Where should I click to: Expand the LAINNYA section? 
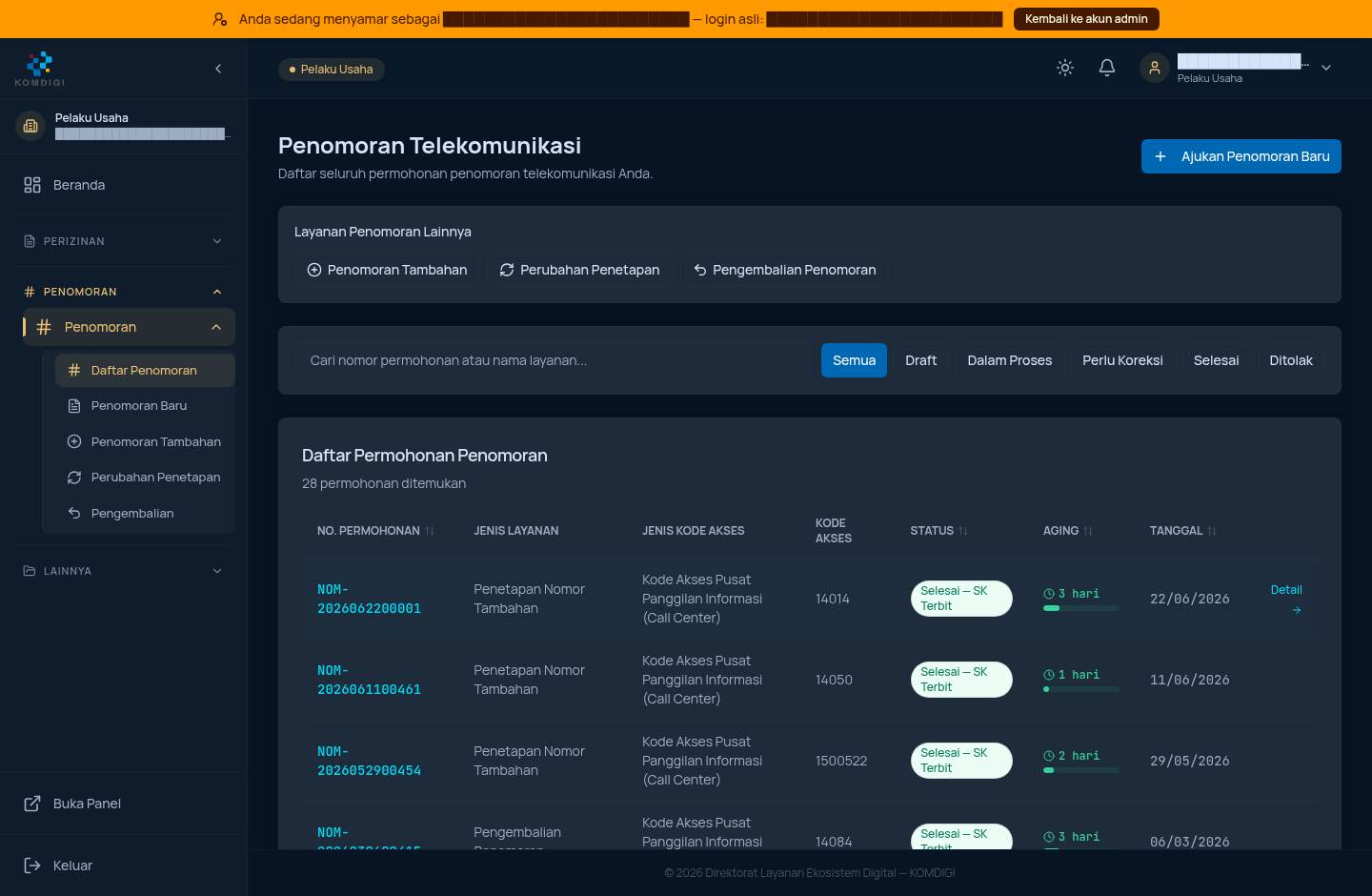124,571
